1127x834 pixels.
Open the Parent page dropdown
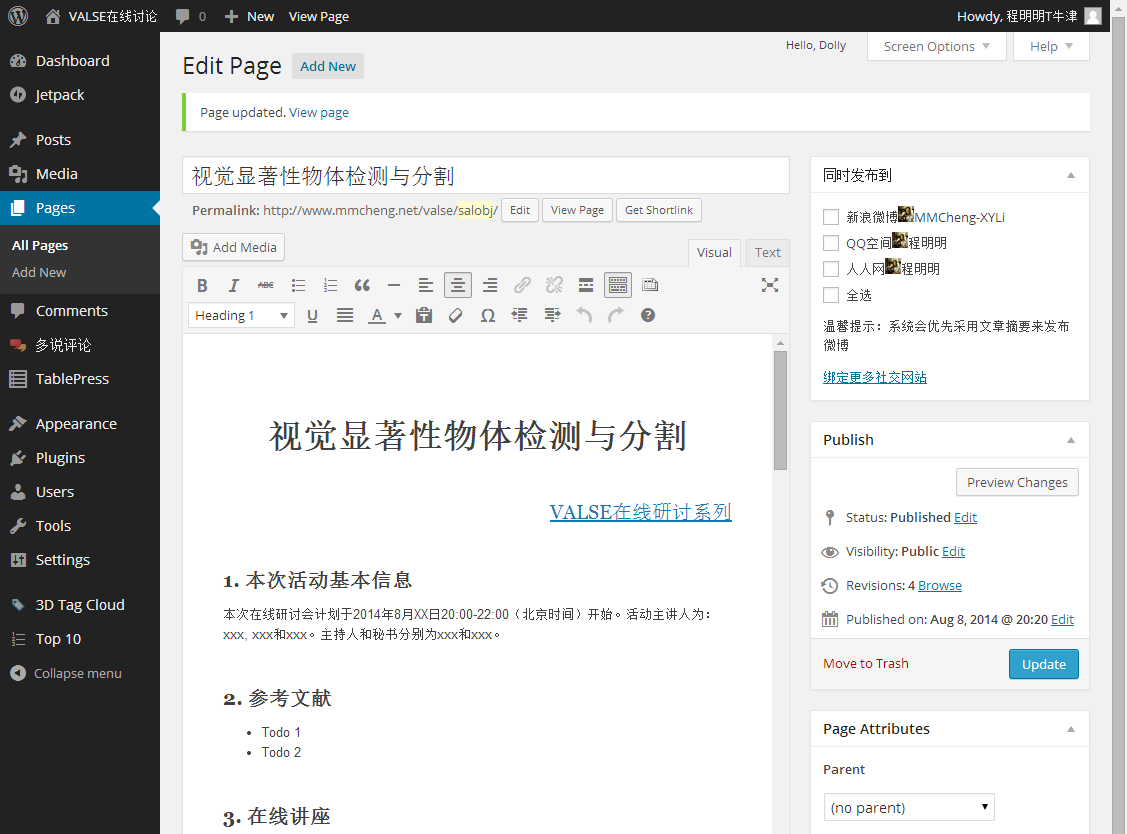tap(909, 807)
